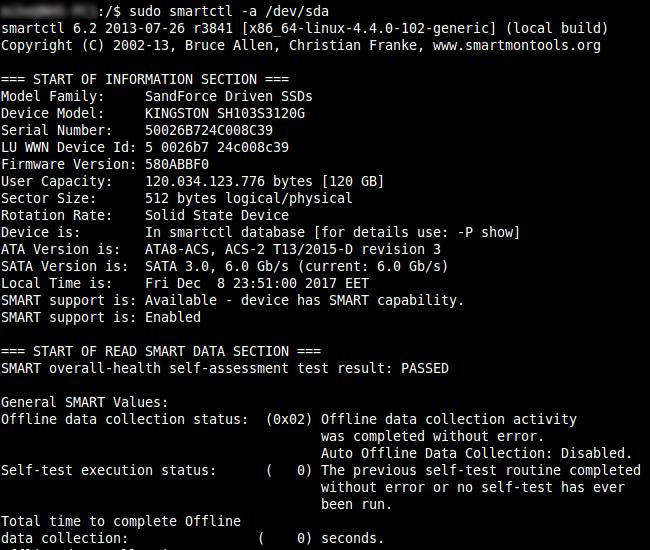The height and width of the screenshot is (550, 650).
Task: Click the KINGSTON SH103S3120G device model
Action: 225,113
